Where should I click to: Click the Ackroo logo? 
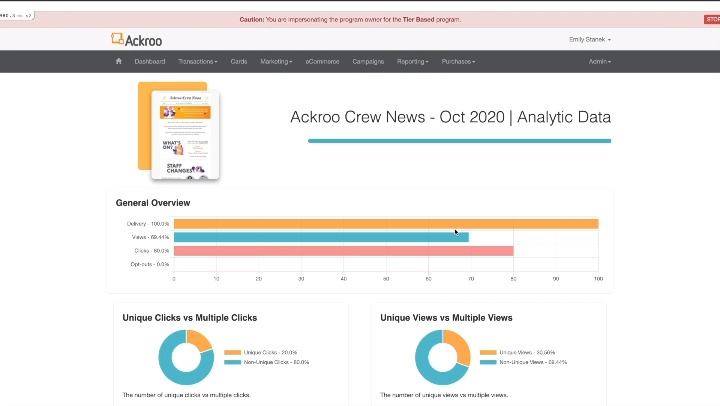[136, 40]
